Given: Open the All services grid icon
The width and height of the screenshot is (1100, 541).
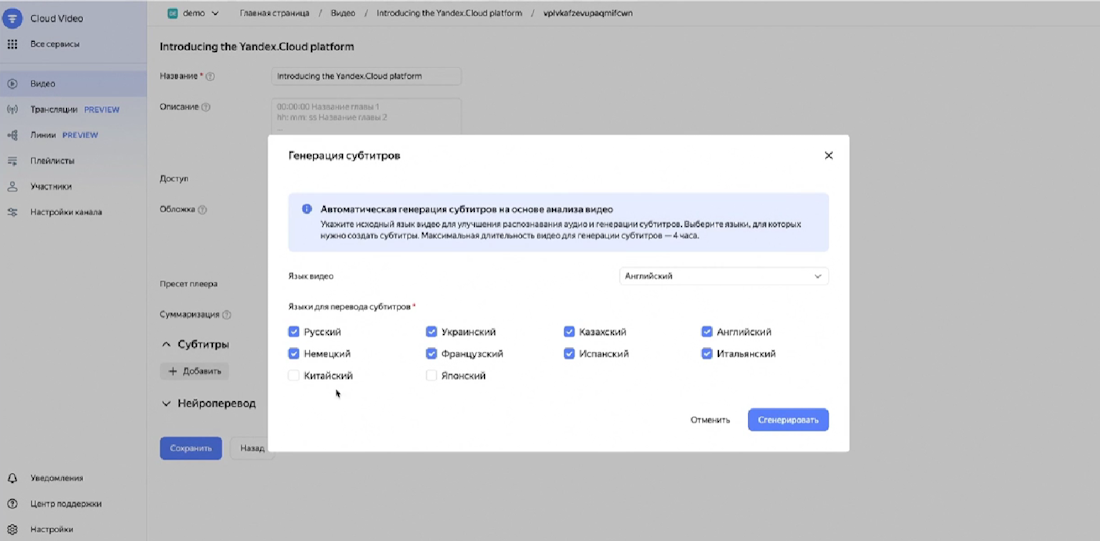Looking at the screenshot, I should (x=13, y=44).
